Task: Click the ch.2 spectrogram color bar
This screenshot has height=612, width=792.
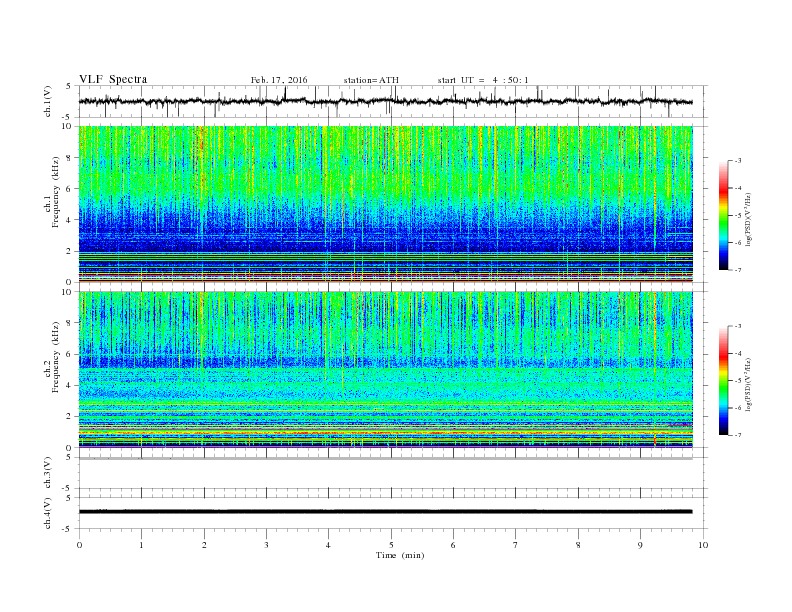Action: pyautogui.click(x=723, y=380)
